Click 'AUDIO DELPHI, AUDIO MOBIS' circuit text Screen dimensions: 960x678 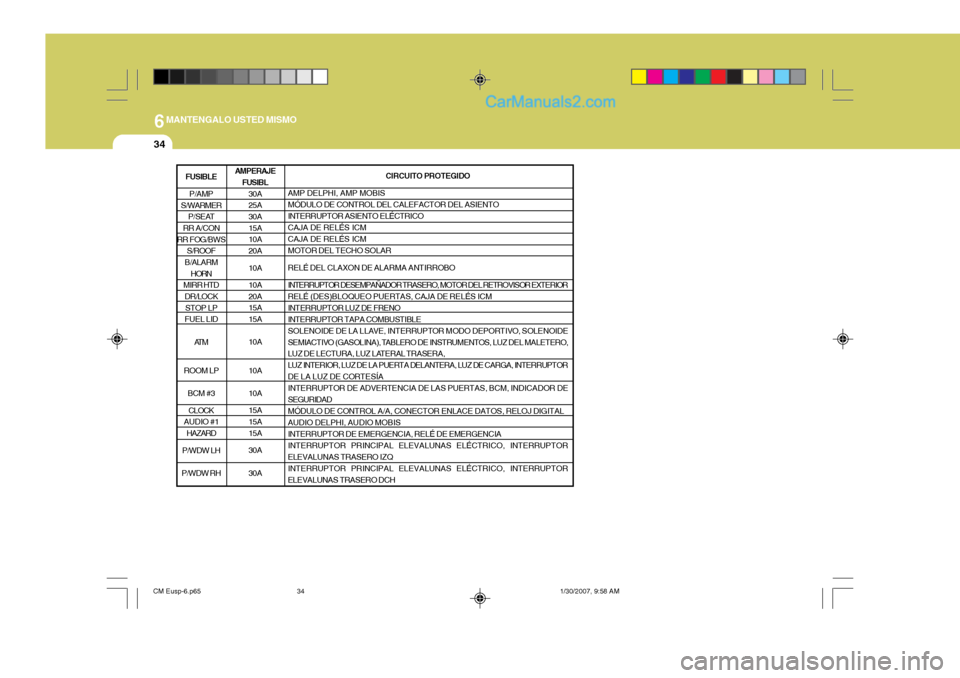[x=344, y=423]
